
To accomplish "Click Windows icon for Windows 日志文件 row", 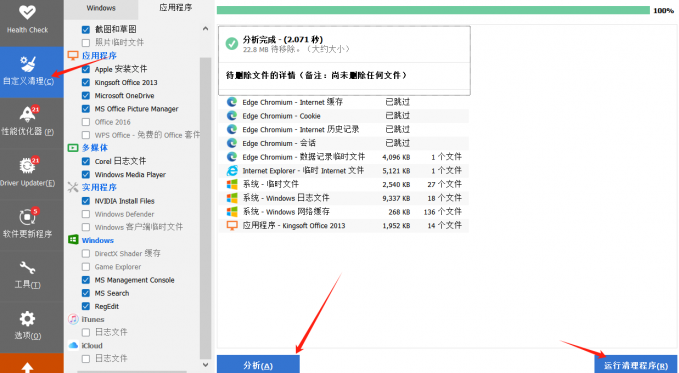I will [232, 198].
